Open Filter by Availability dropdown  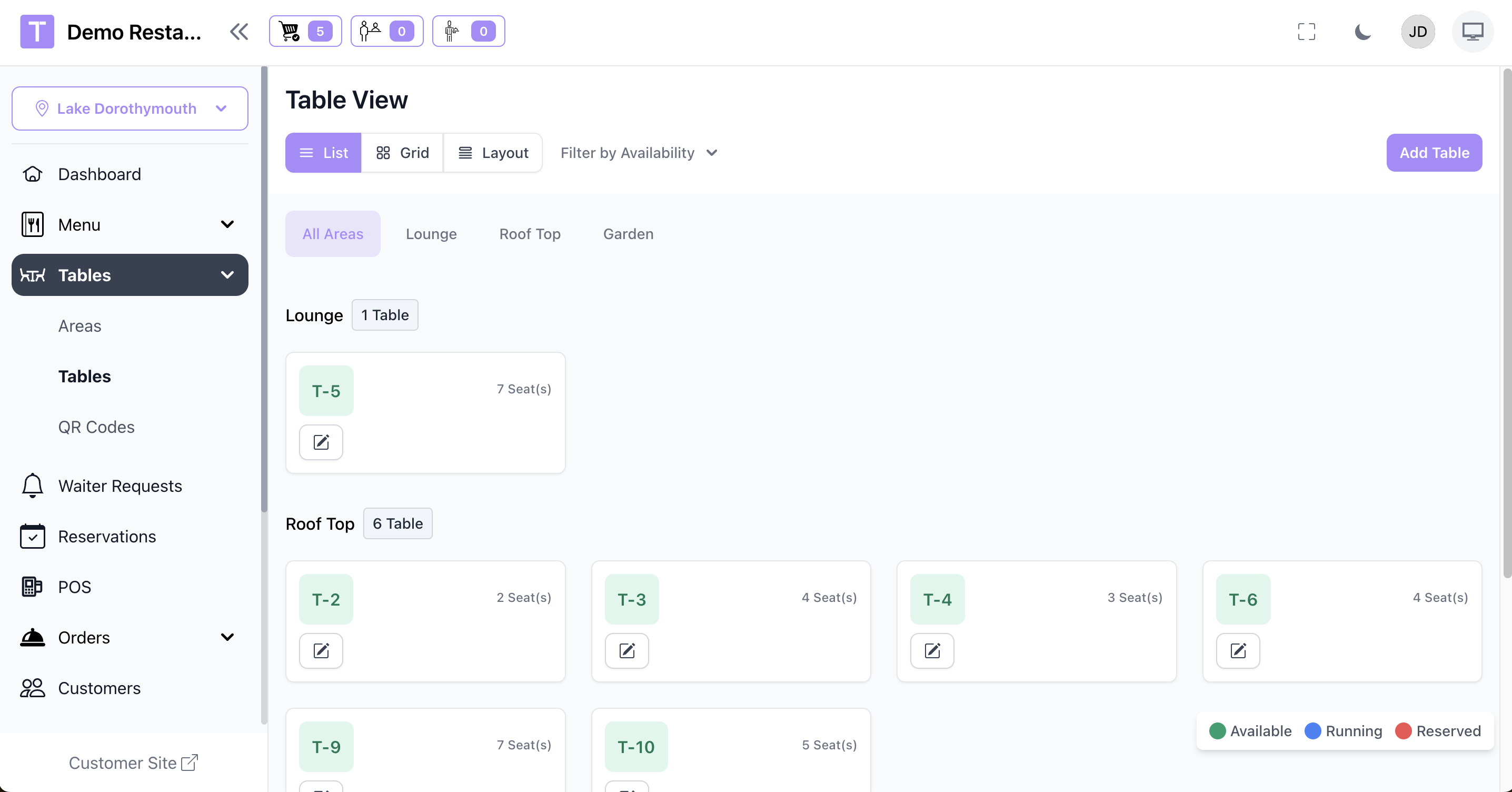[639, 153]
